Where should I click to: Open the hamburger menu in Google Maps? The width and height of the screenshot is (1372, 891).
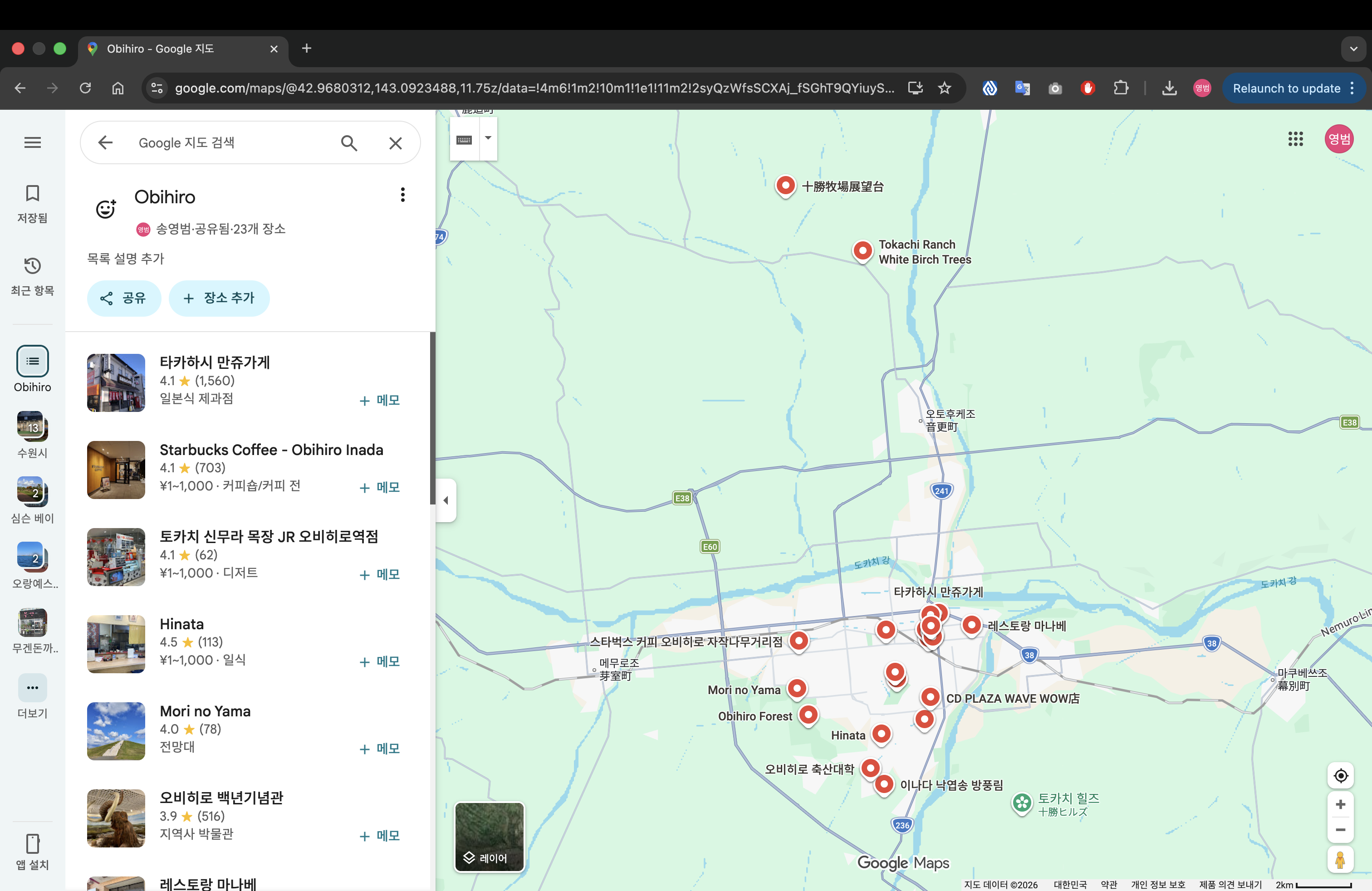point(32,142)
